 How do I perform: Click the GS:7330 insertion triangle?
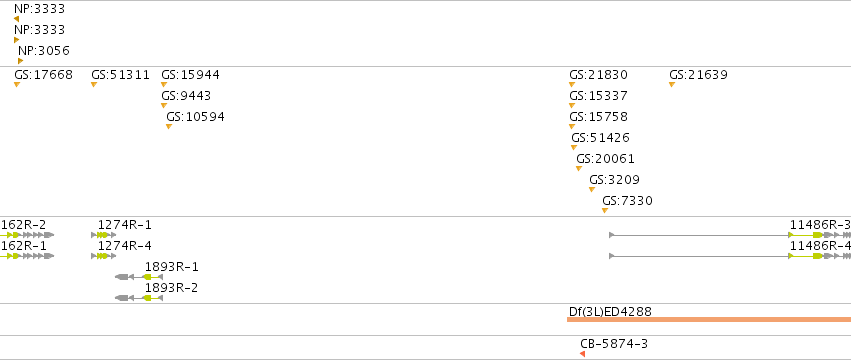605,211
